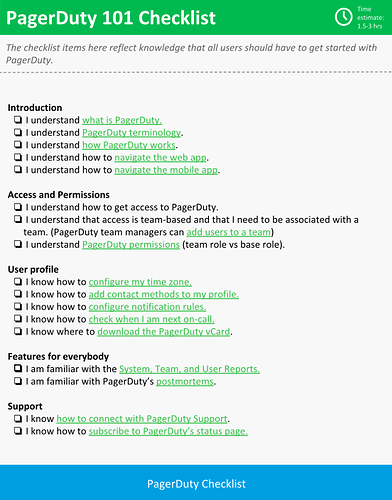The image size is (392, 500).
Task: Open 'add contact methods to my profile' link
Action: point(164,294)
